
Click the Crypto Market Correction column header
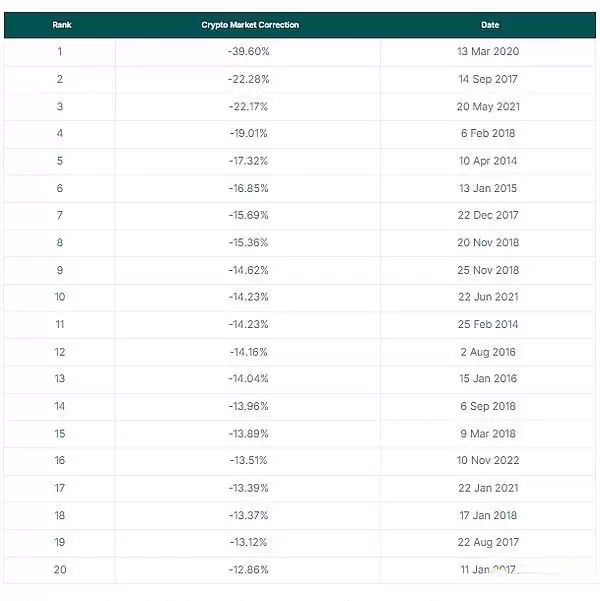250,25
